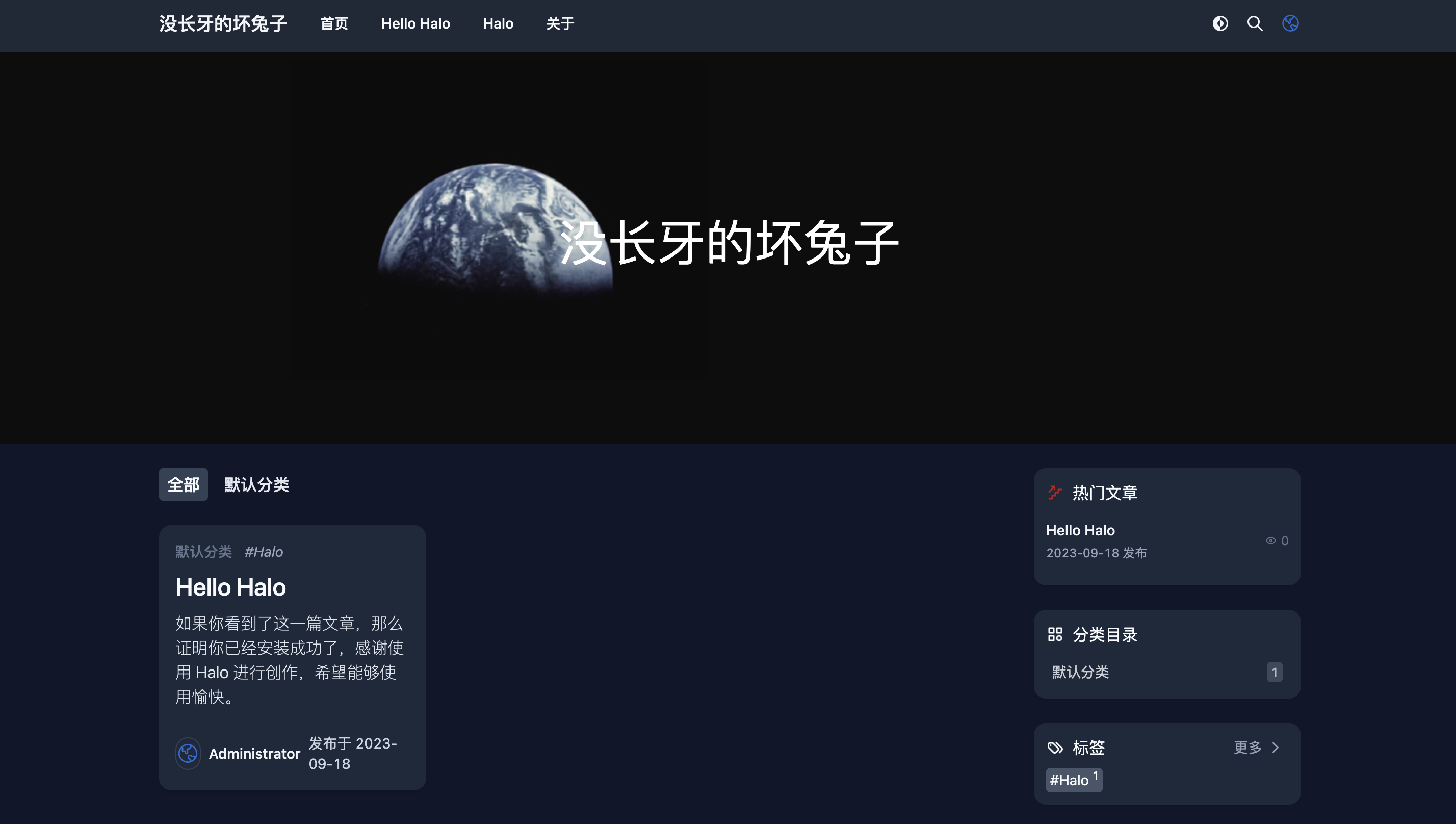Click the red trending icon beside 热门文章
This screenshot has height=824, width=1456.
point(1055,493)
